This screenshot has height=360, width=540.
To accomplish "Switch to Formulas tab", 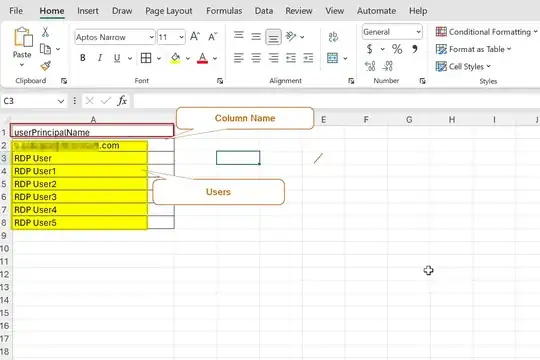I will [x=224, y=11].
